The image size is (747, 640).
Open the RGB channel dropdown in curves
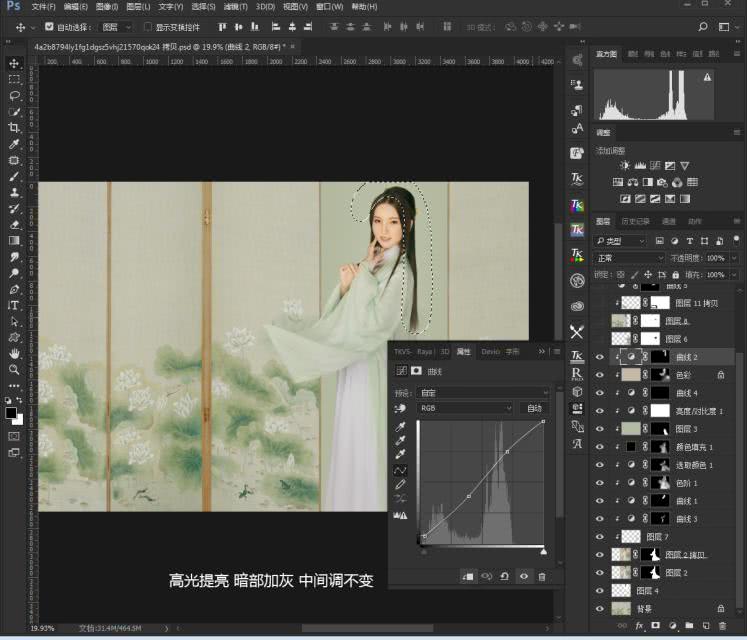click(x=465, y=408)
